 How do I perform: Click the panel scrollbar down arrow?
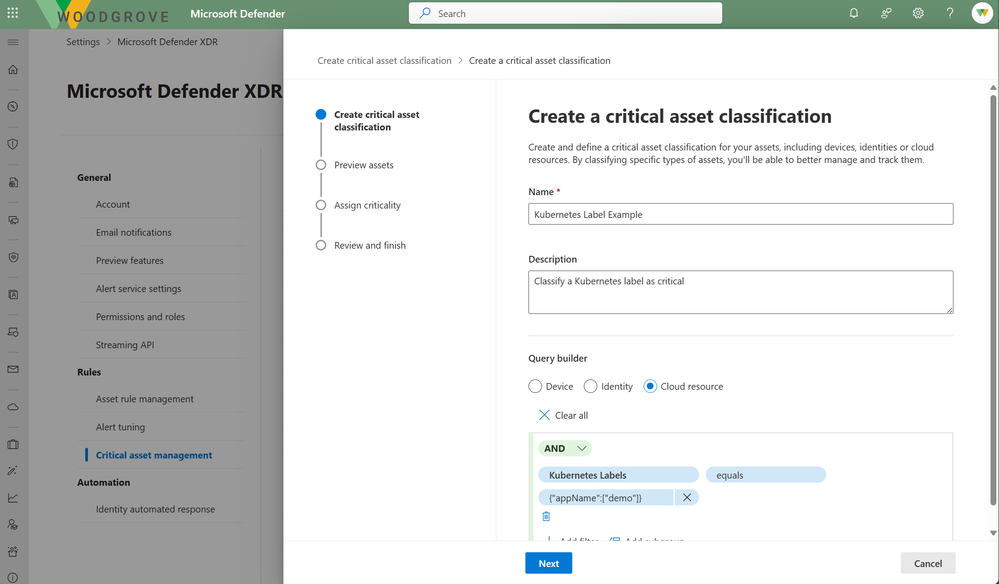tap(993, 533)
